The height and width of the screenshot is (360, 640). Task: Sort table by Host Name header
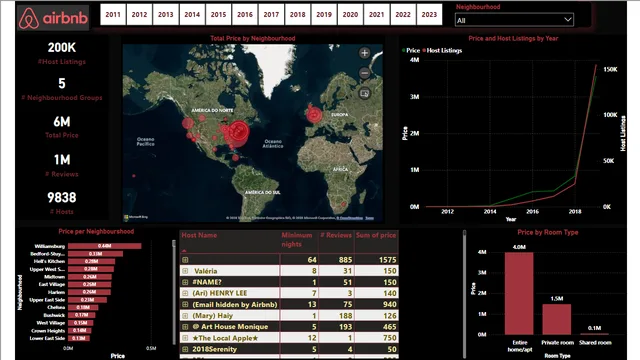click(199, 236)
